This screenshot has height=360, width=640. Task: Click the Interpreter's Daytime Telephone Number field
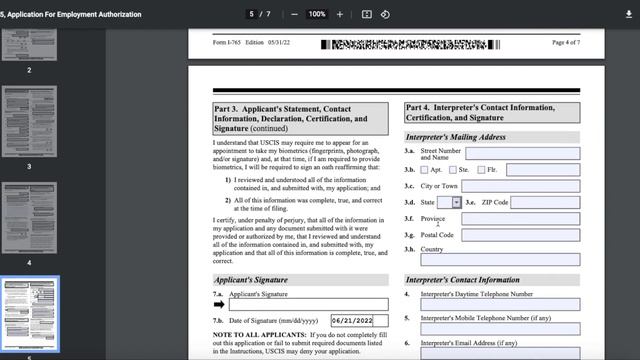(500, 304)
